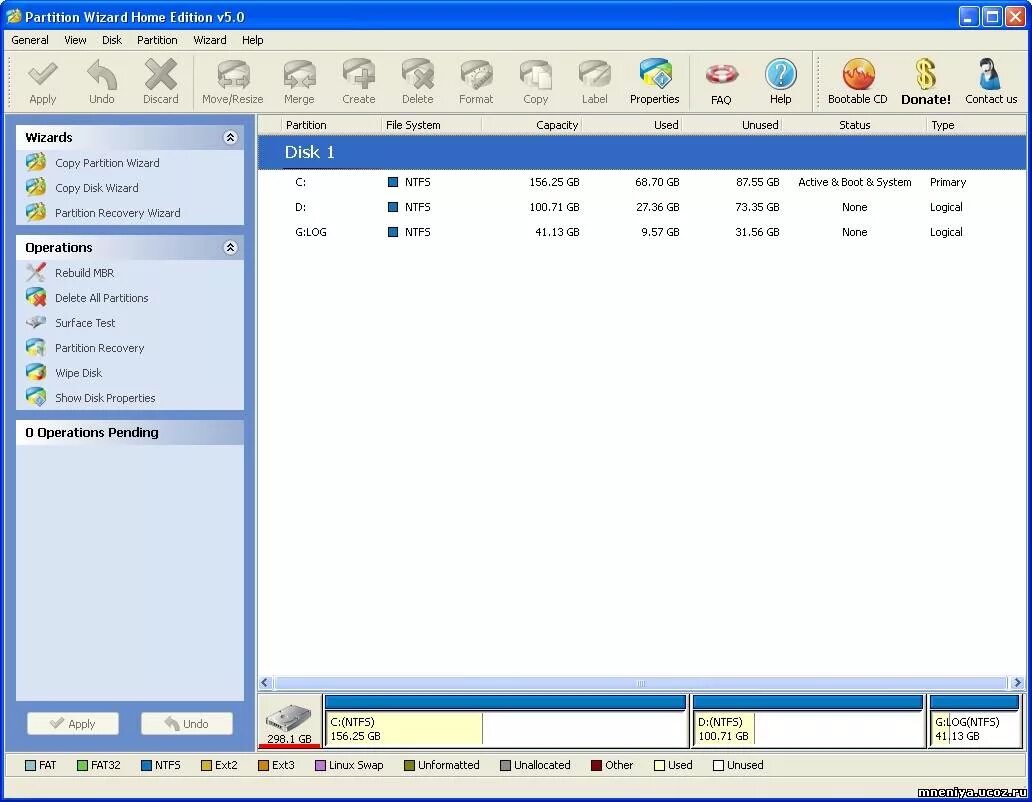Select the D:(NTFS) block in disk map
Viewport: 1032px width, 802px height.
click(808, 722)
